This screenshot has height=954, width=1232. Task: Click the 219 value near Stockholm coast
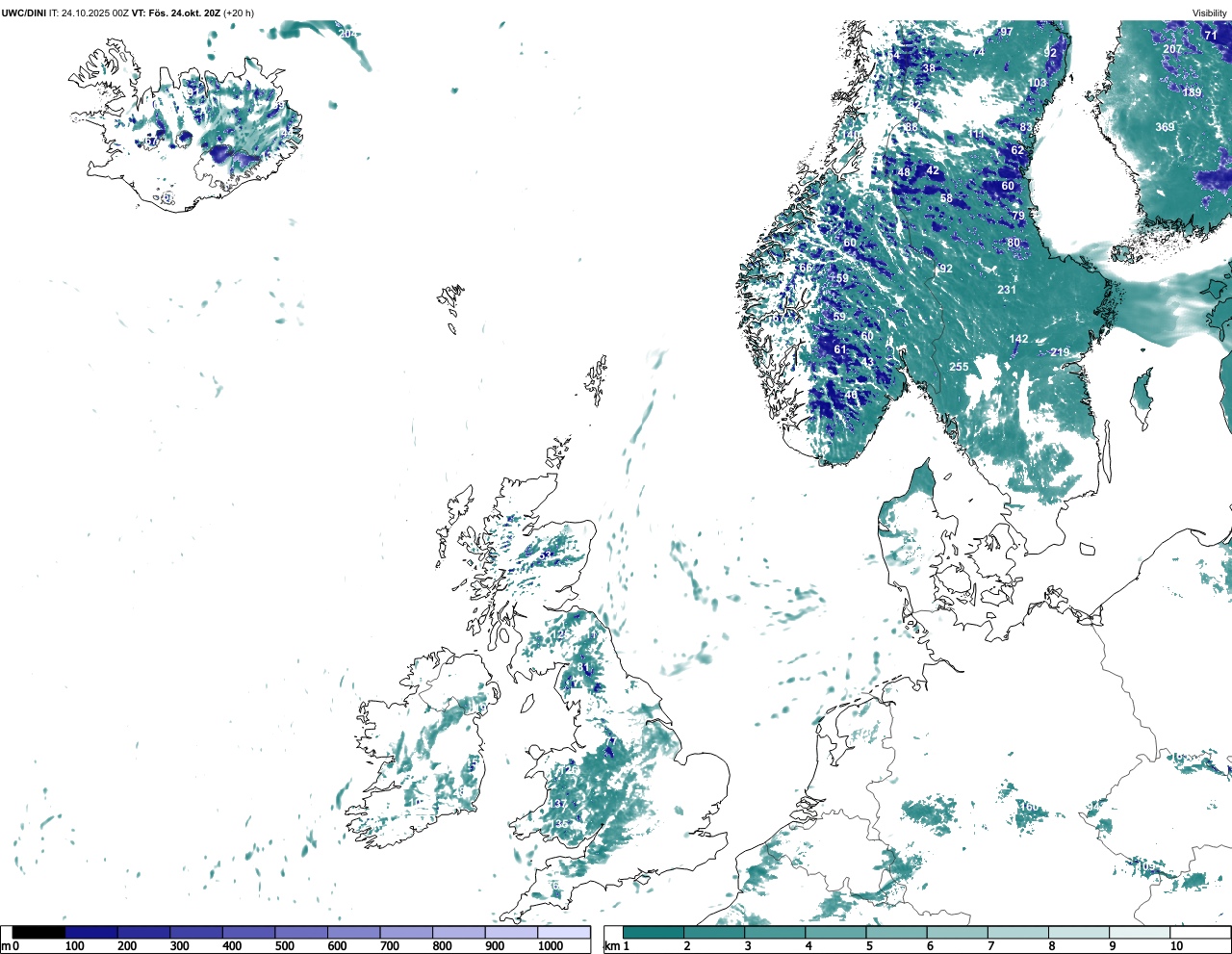pyautogui.click(x=1060, y=352)
